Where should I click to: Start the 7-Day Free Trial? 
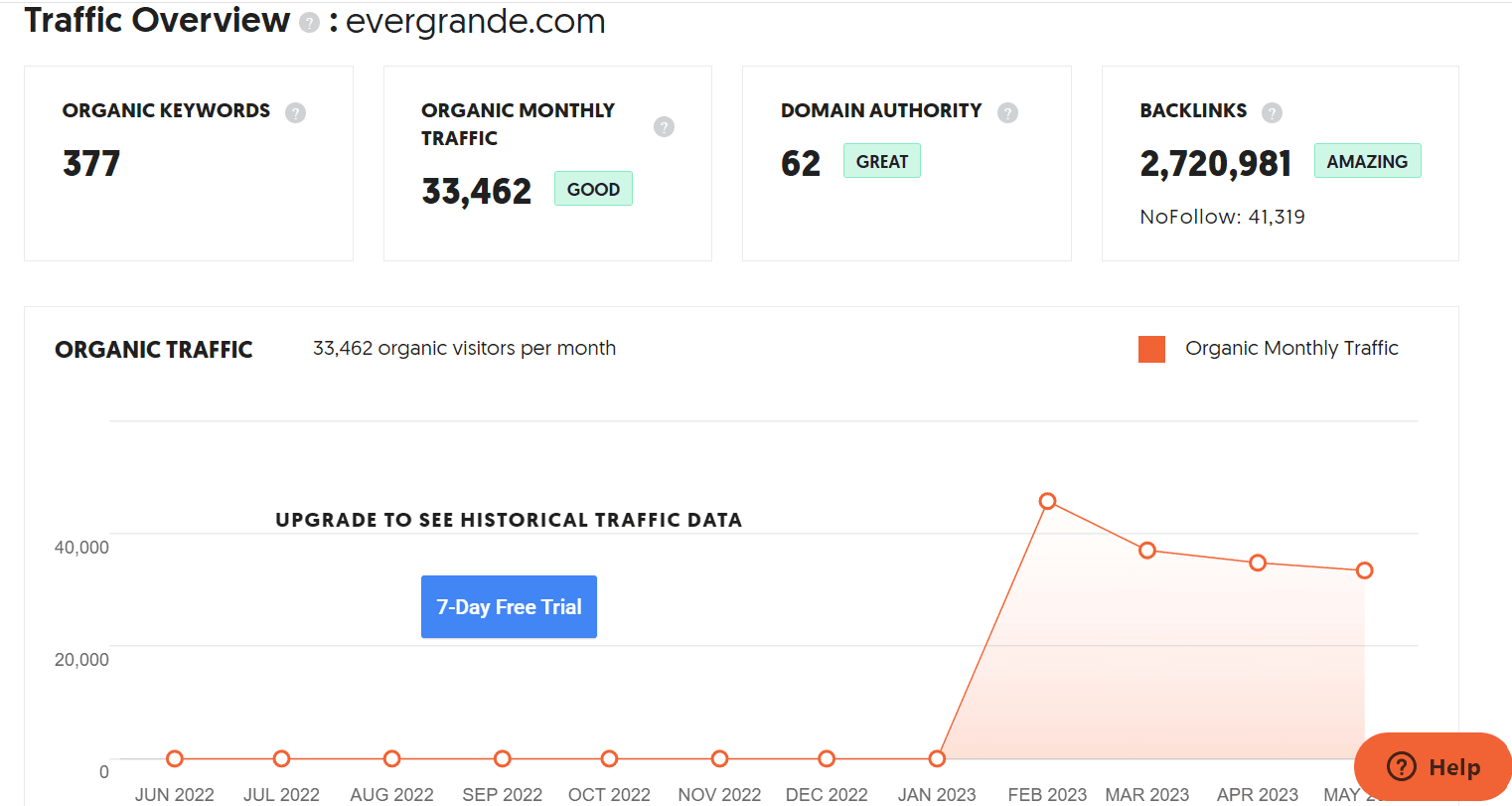pos(509,606)
